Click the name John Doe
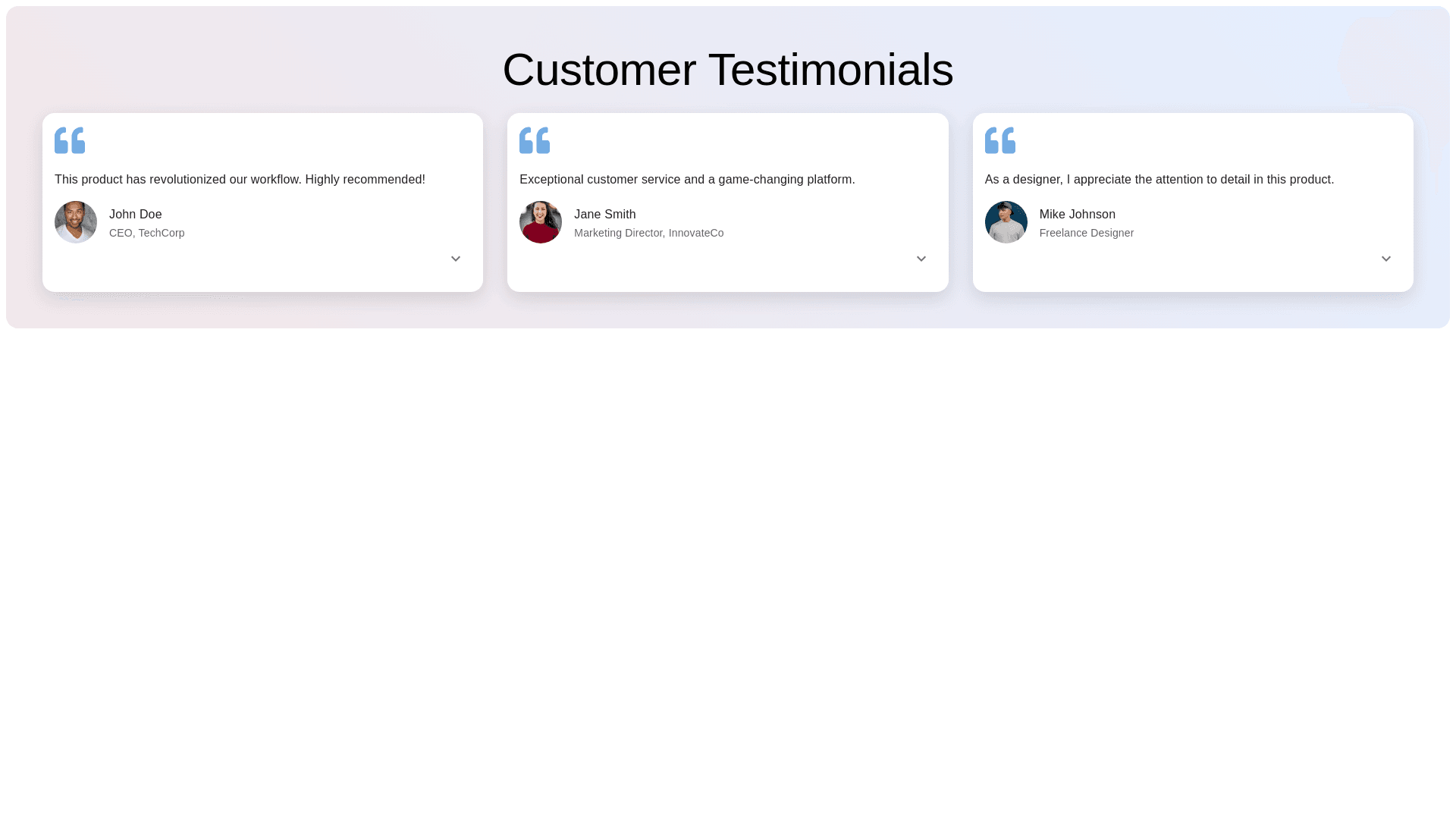This screenshot has height=819, width=1456. pos(136,215)
